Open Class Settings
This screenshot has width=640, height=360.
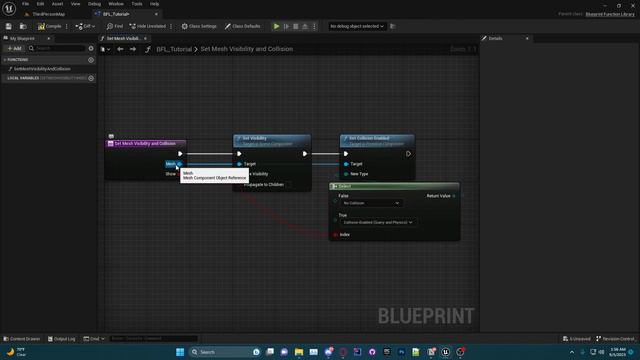point(199,26)
